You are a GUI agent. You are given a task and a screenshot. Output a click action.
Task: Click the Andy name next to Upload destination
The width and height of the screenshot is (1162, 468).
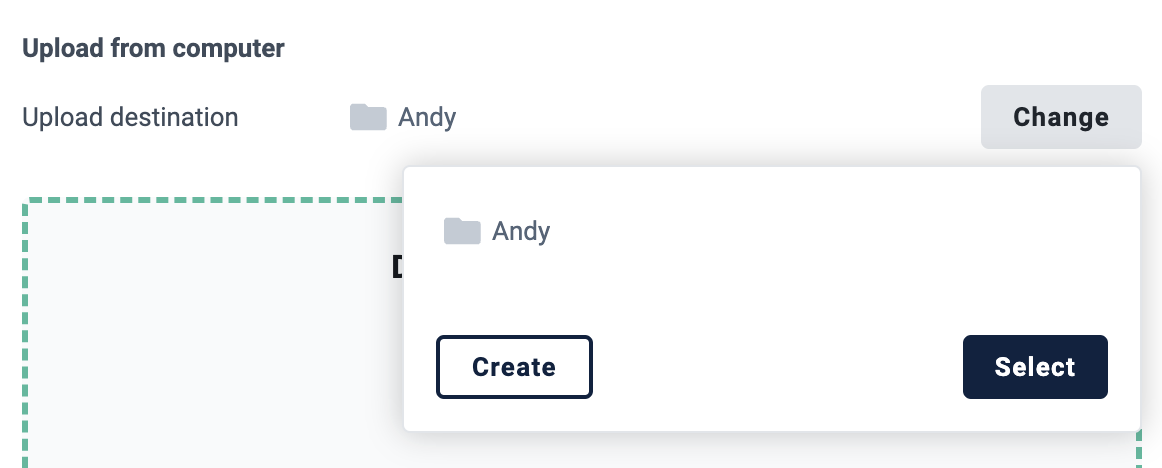coord(427,117)
